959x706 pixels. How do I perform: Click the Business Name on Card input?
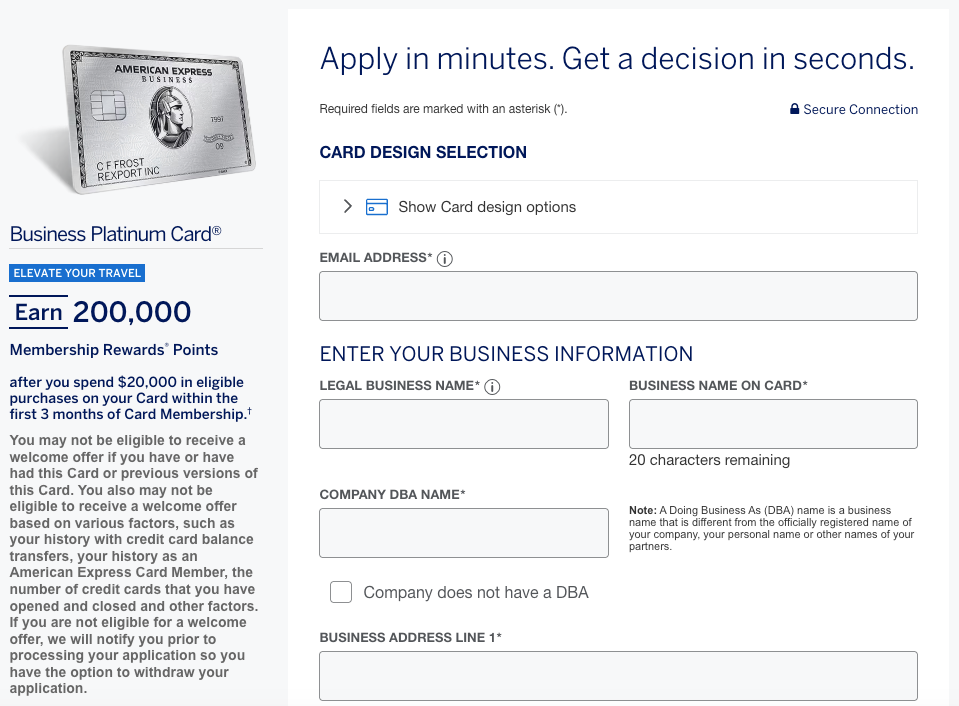coord(772,424)
